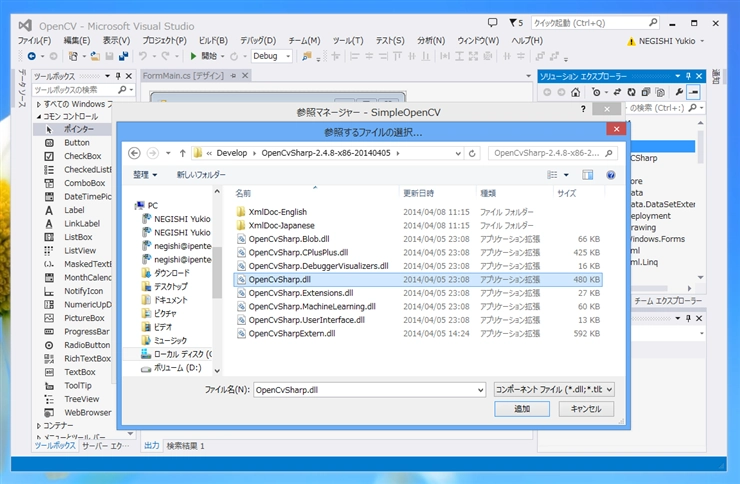Viewport: 740px width, 484px height.
Task: Open 編集(E) menu
Action: coord(77,41)
